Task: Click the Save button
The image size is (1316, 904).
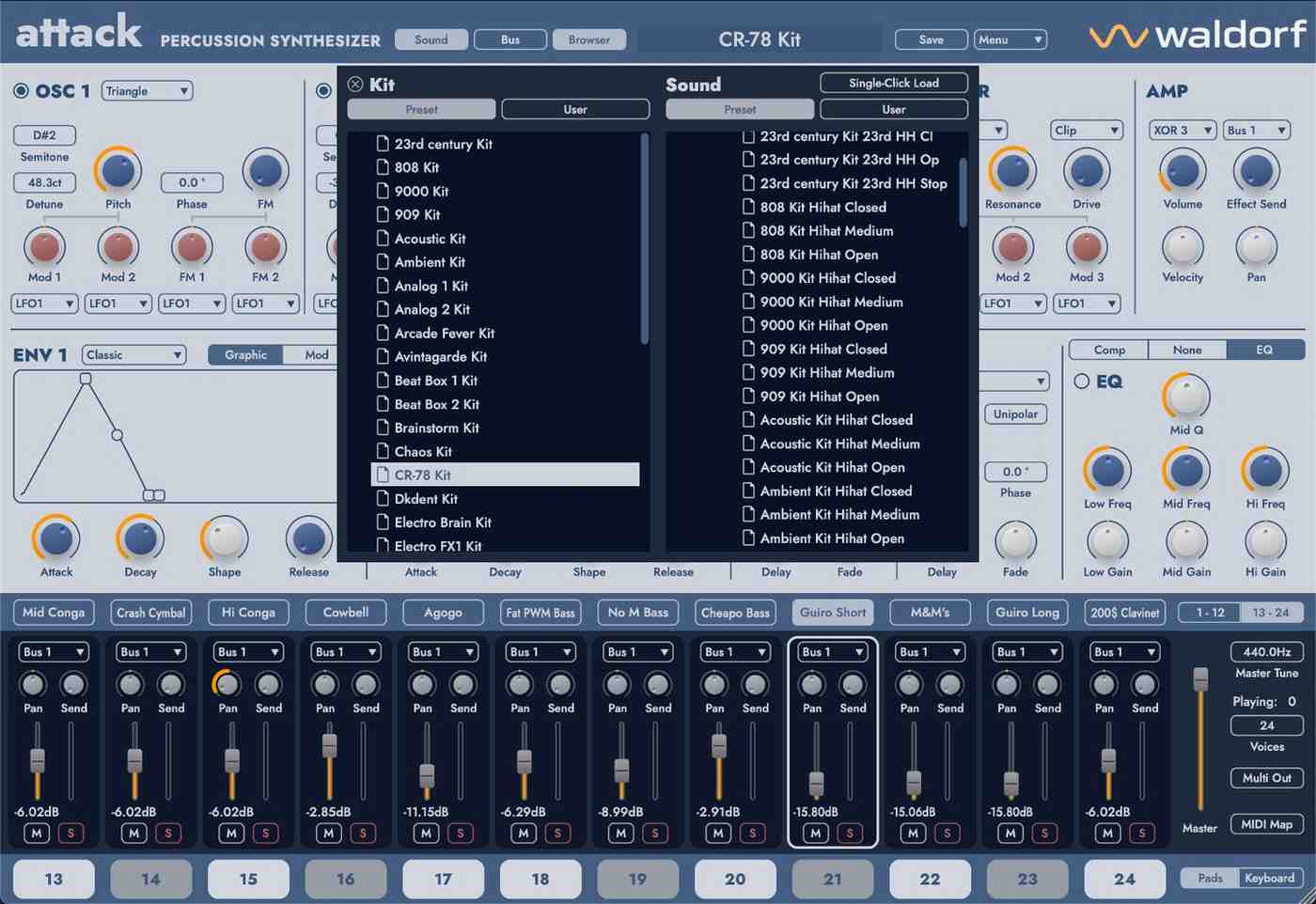Action: tap(930, 39)
